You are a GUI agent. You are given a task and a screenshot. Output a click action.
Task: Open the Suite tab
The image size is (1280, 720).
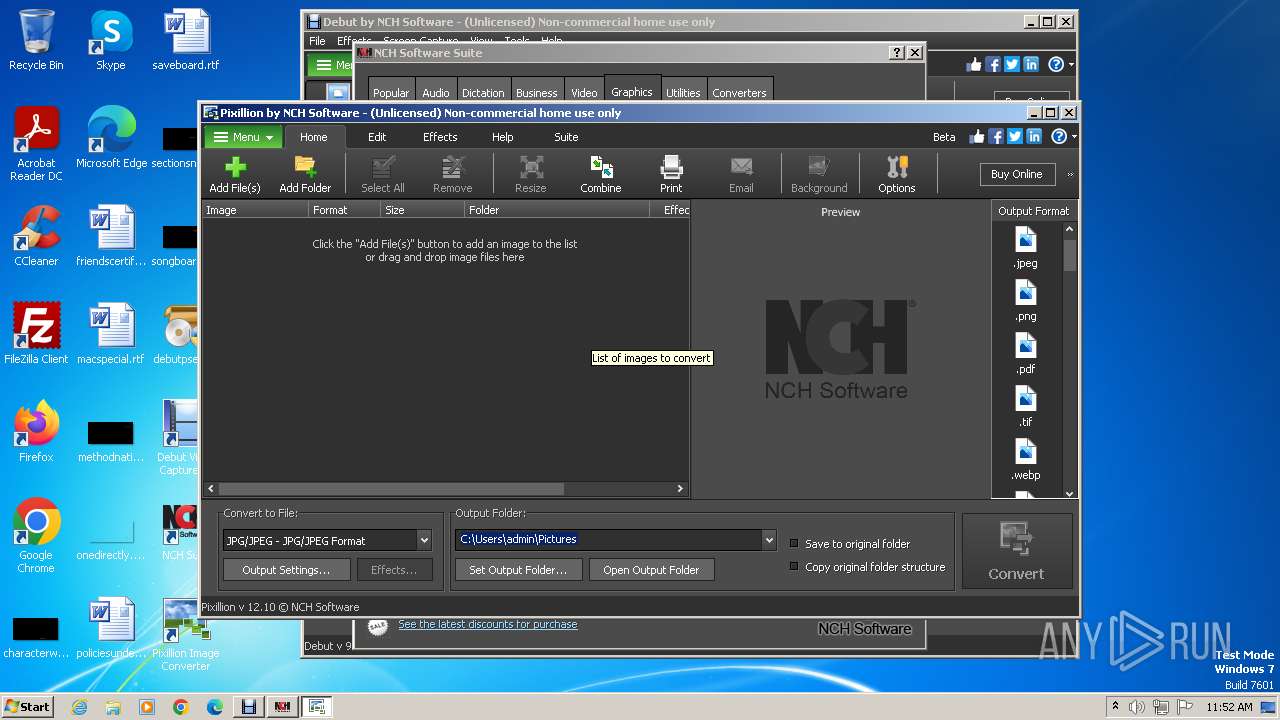click(566, 137)
